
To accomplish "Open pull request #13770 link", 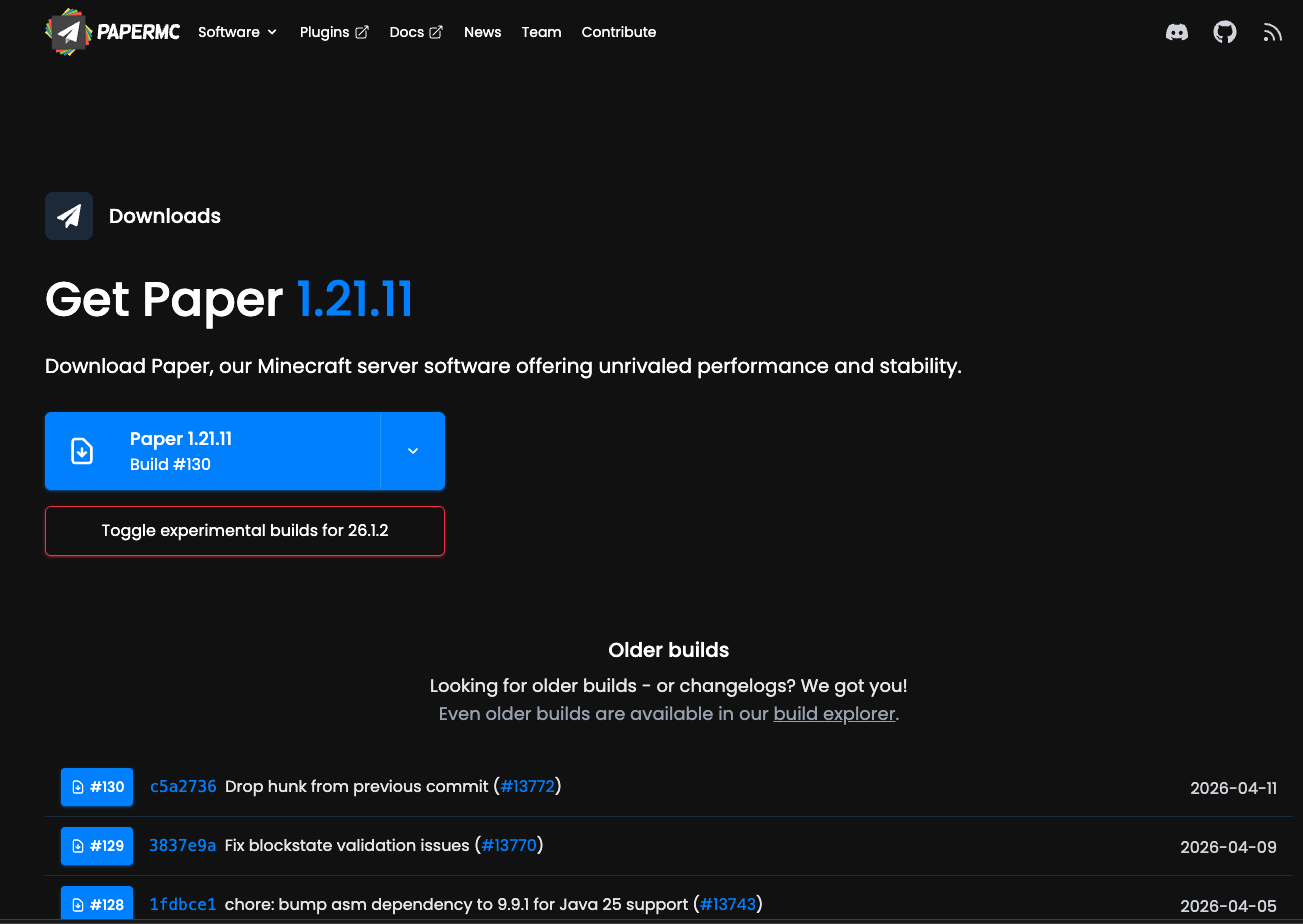I will 510,846.
